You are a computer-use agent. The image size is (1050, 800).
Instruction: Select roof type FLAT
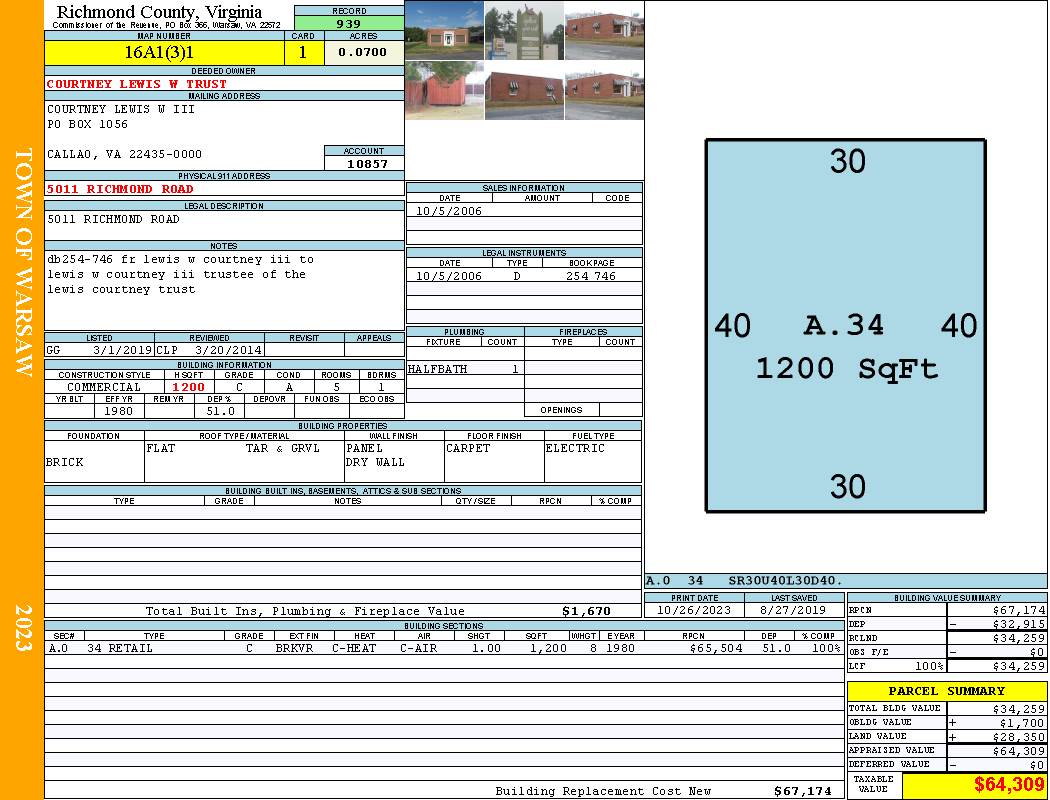(x=161, y=449)
